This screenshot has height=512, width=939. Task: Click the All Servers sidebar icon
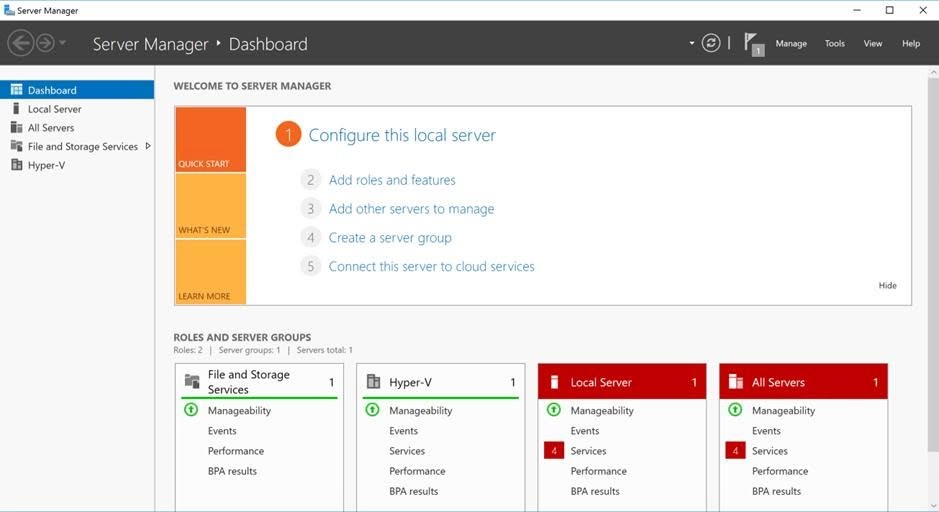point(17,128)
